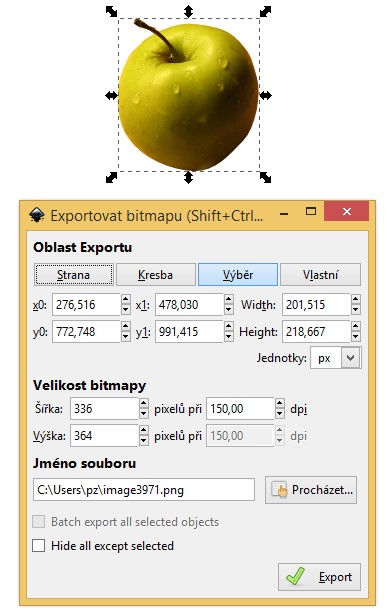Click the bottom-left corner scale handle arrow
Screen dimensions: 387x615
click(111, 177)
